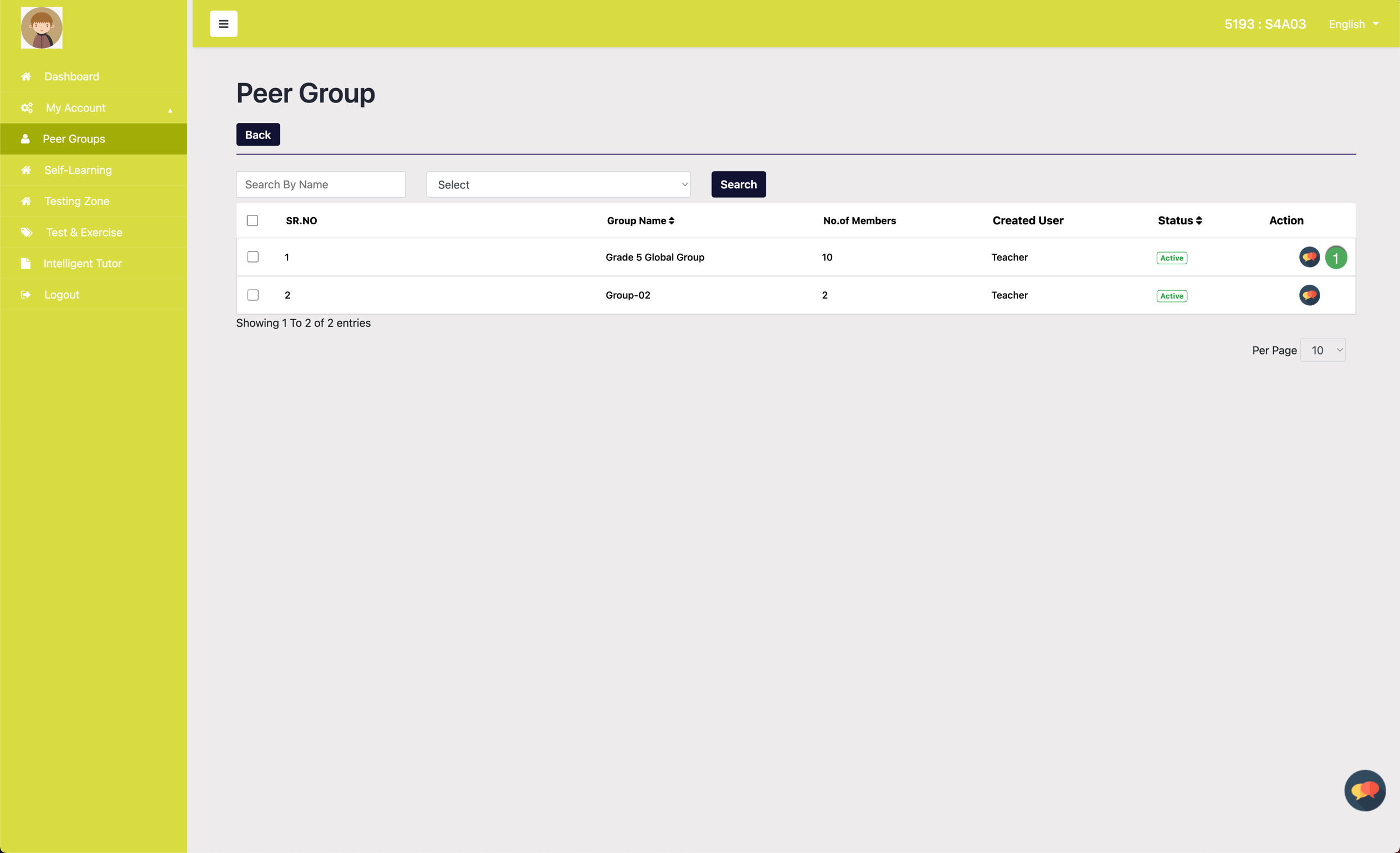Click the 5193 : S4A03 header text

1265,24
